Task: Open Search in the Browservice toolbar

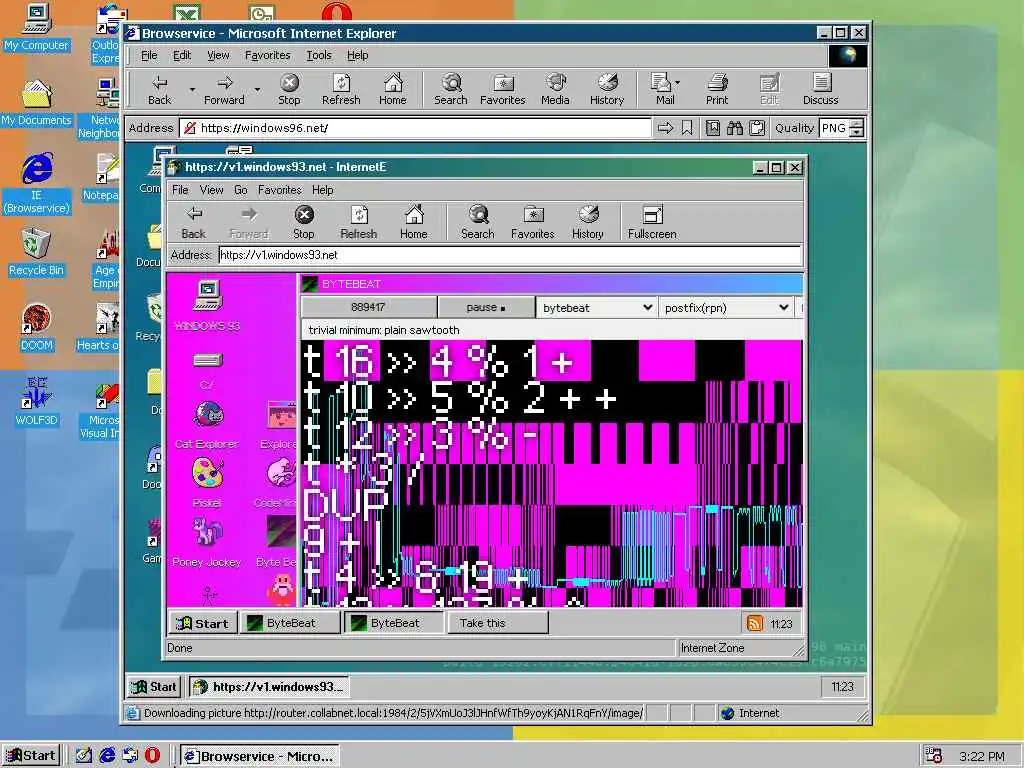Action: pyautogui.click(x=451, y=89)
